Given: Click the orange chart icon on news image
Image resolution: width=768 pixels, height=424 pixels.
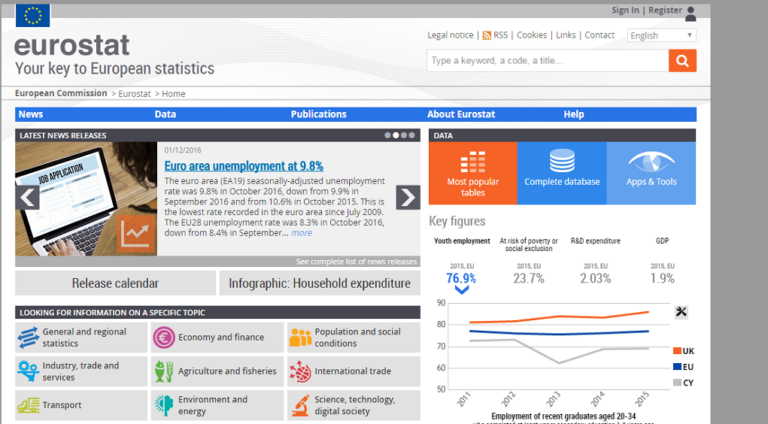Looking at the screenshot, I should (136, 234).
